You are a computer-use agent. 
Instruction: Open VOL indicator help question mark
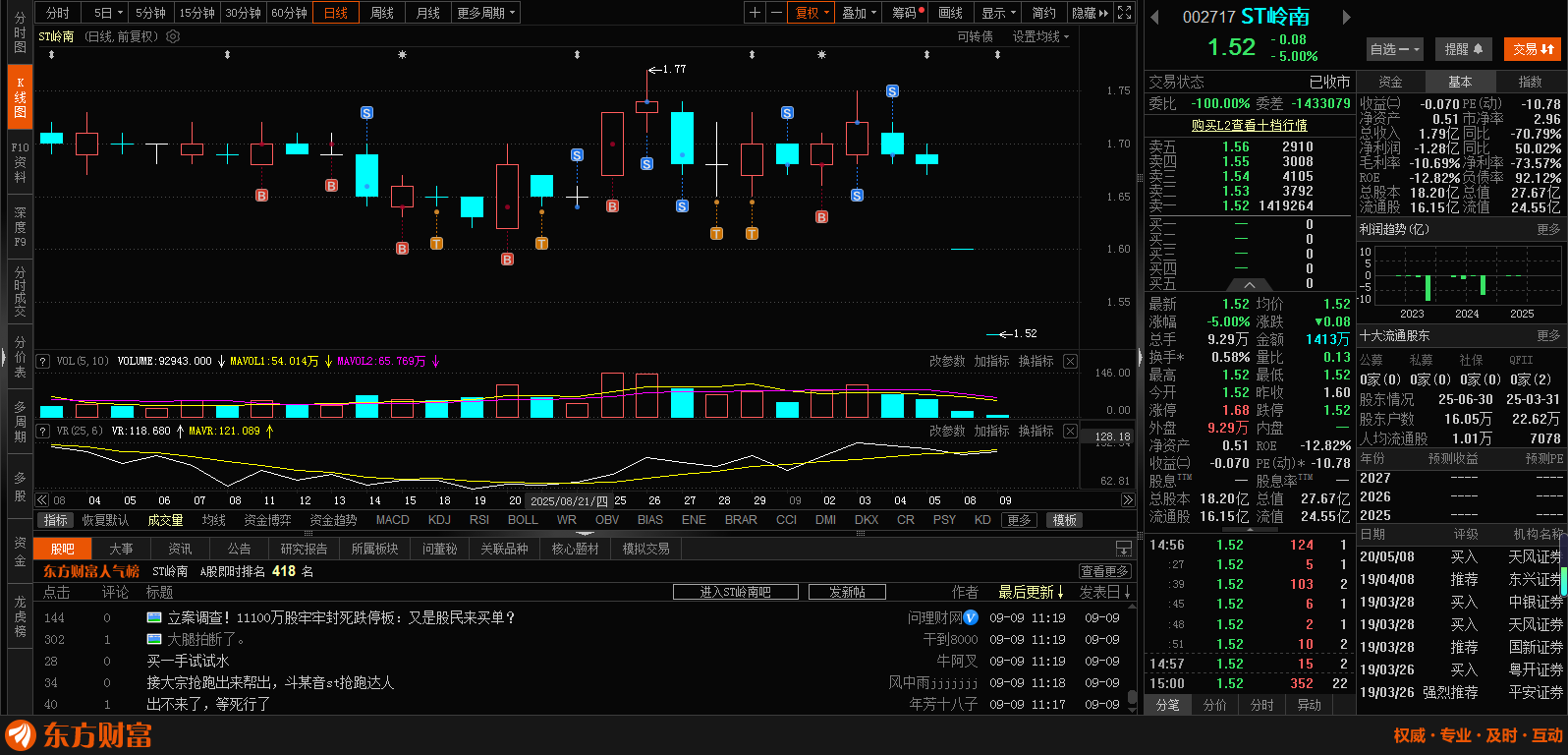coord(42,361)
